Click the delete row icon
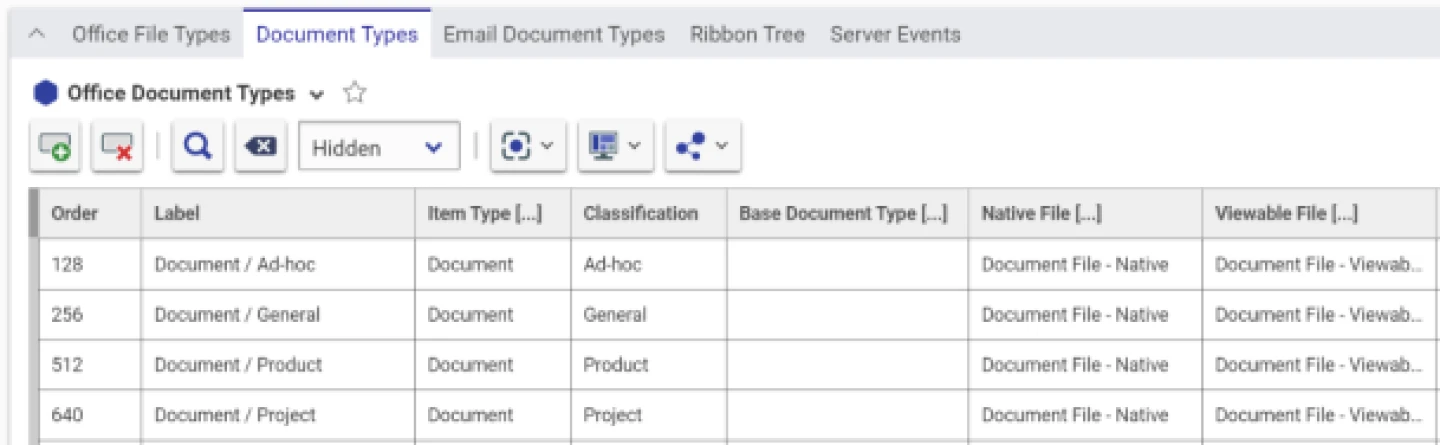This screenshot has width=1440, height=445. coord(117,147)
